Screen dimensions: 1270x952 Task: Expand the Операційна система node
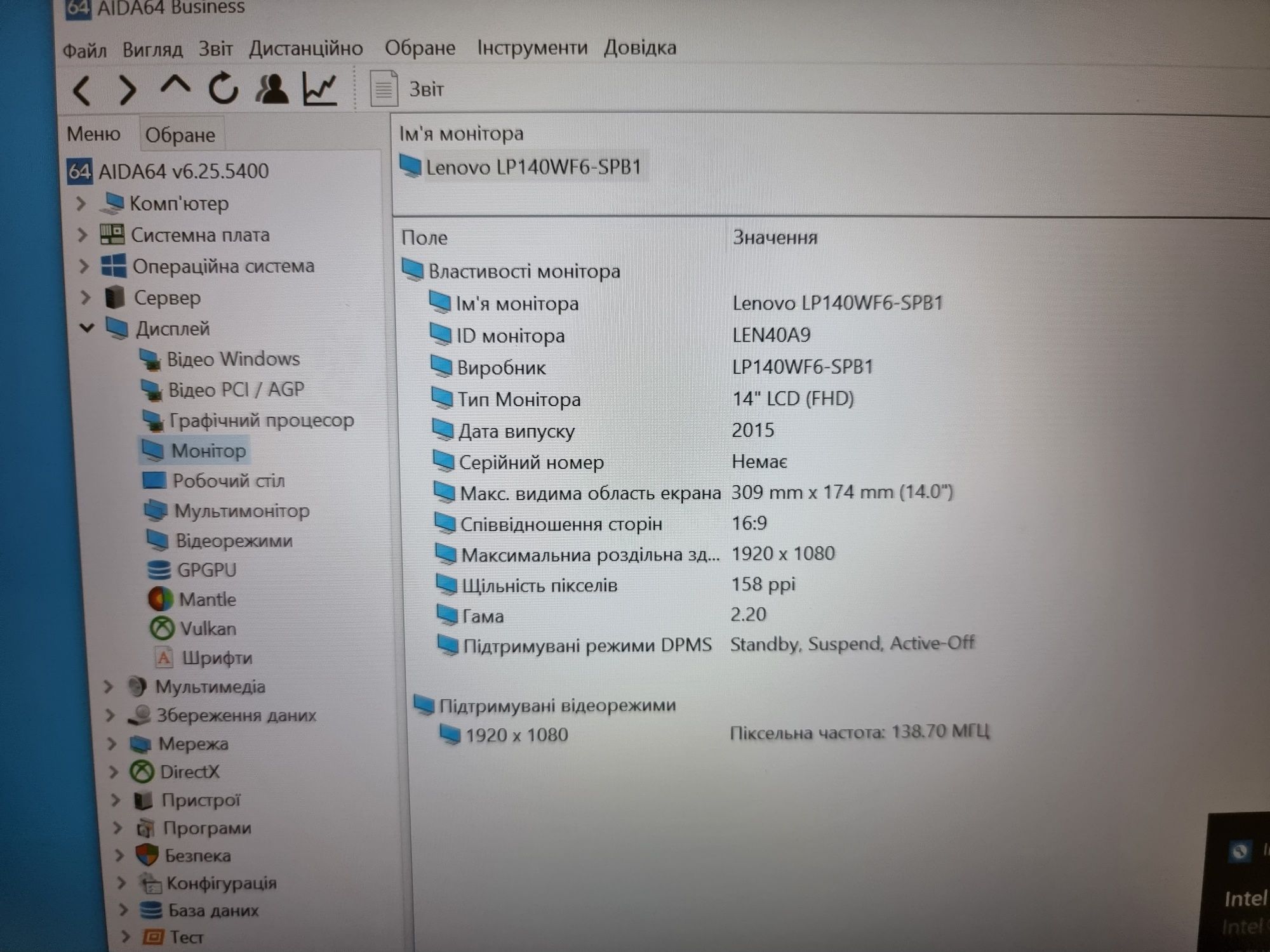click(83, 266)
